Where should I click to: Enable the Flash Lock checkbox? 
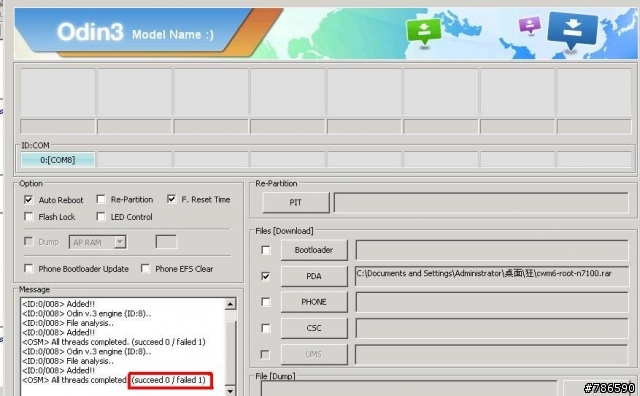29,216
